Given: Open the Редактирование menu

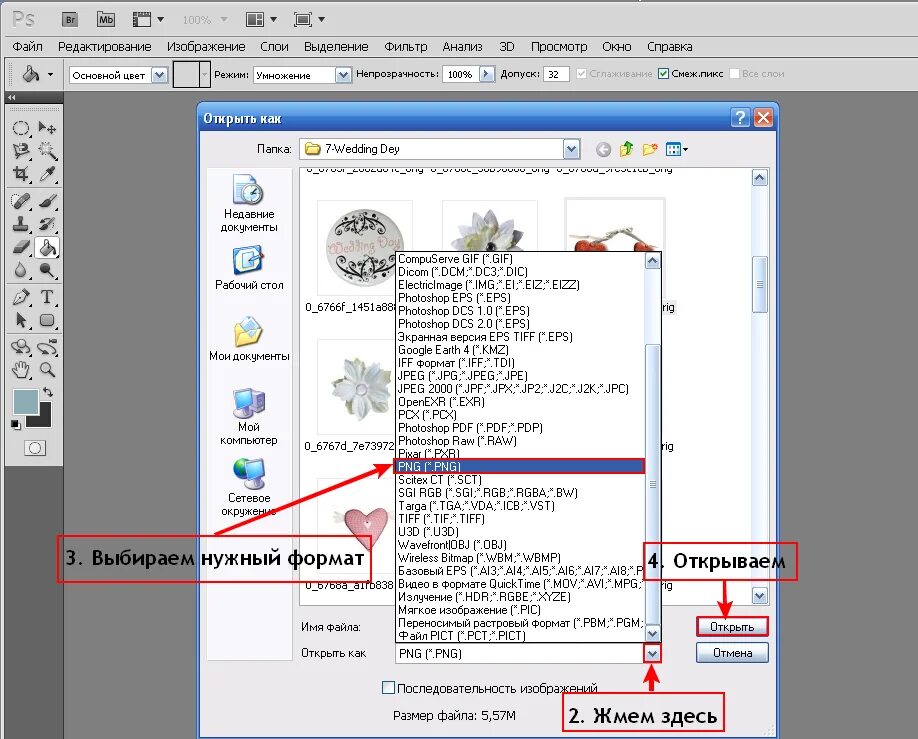Looking at the screenshot, I should pyautogui.click(x=105, y=47).
